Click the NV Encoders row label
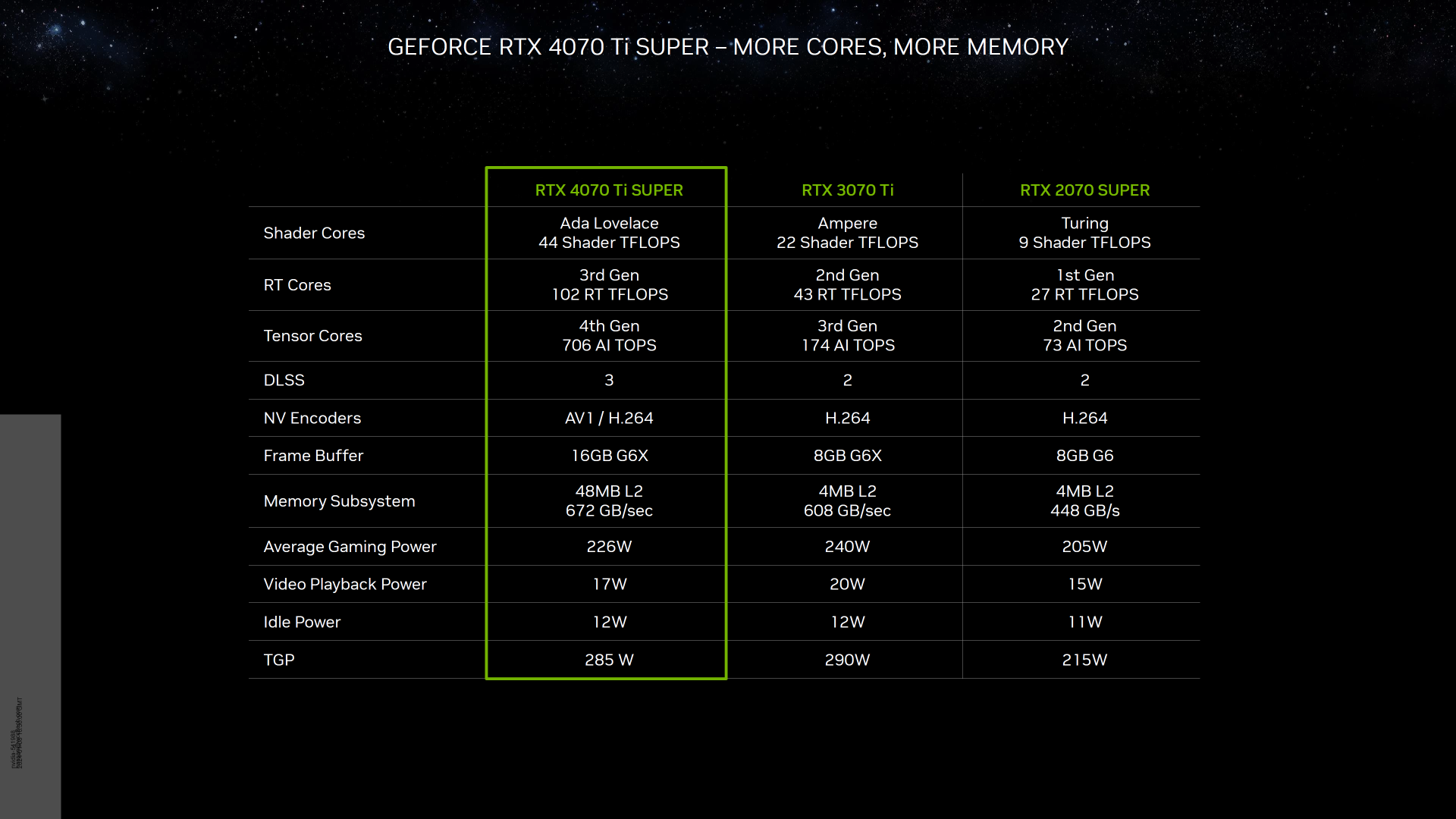 tap(312, 419)
